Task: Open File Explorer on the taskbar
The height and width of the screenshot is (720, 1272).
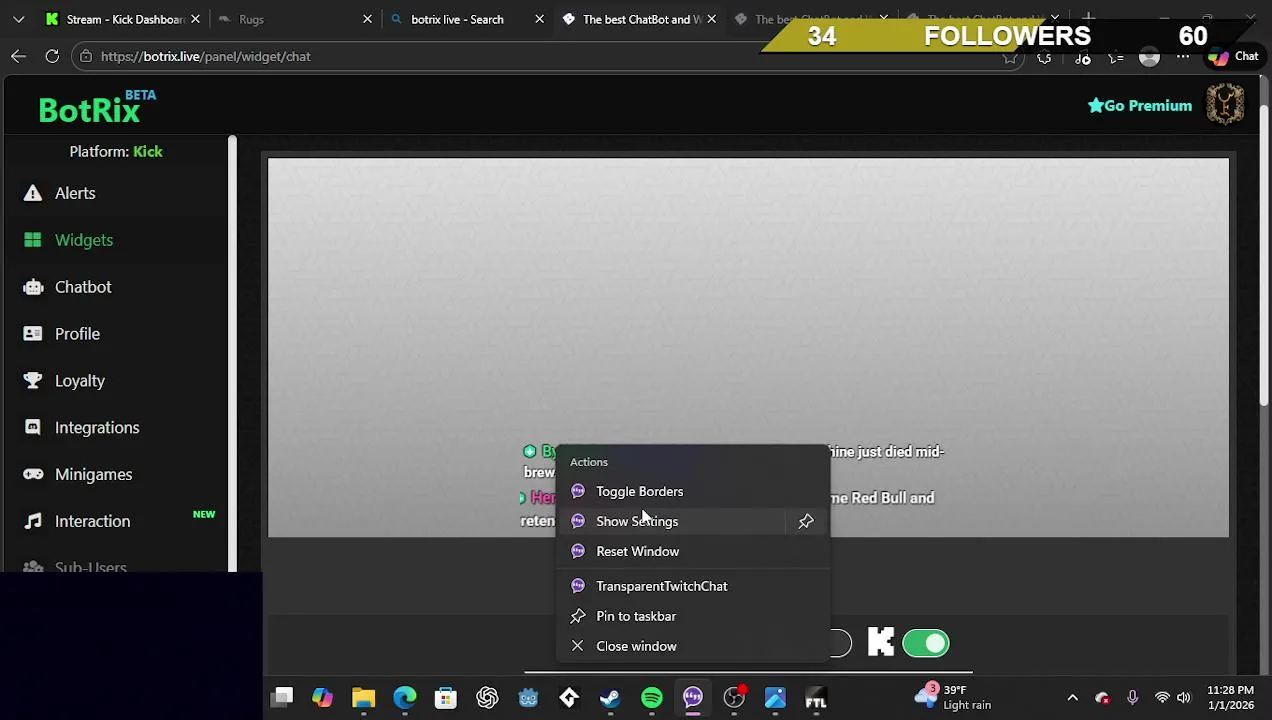Action: (364, 698)
